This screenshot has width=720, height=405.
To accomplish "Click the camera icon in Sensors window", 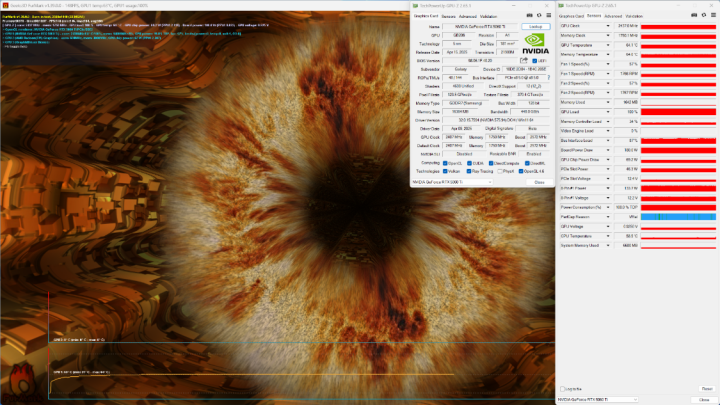I will (694, 16).
